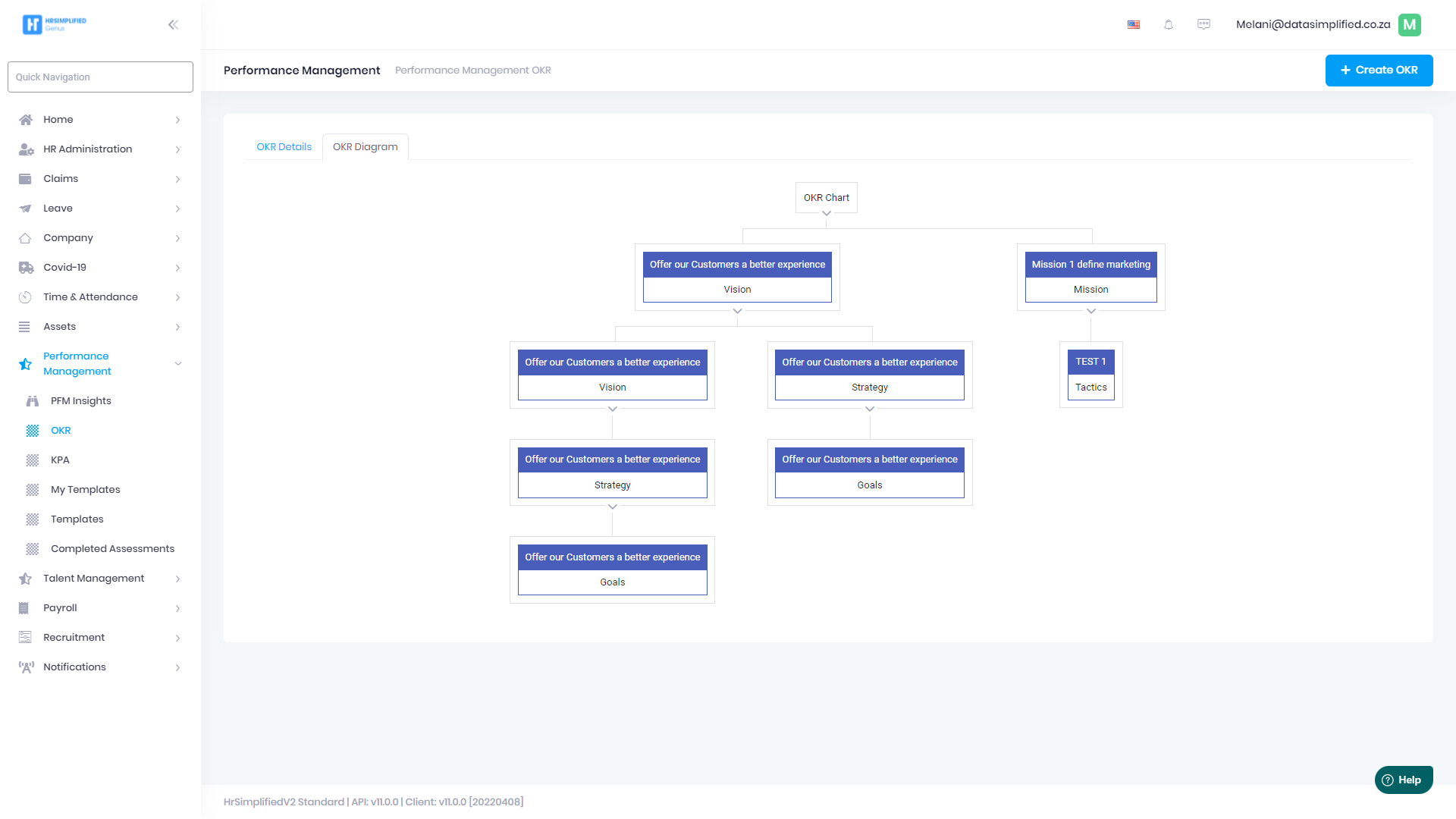Image resolution: width=1456 pixels, height=819 pixels.
Task: Expand the Payroll menu chevron
Action: 177,608
